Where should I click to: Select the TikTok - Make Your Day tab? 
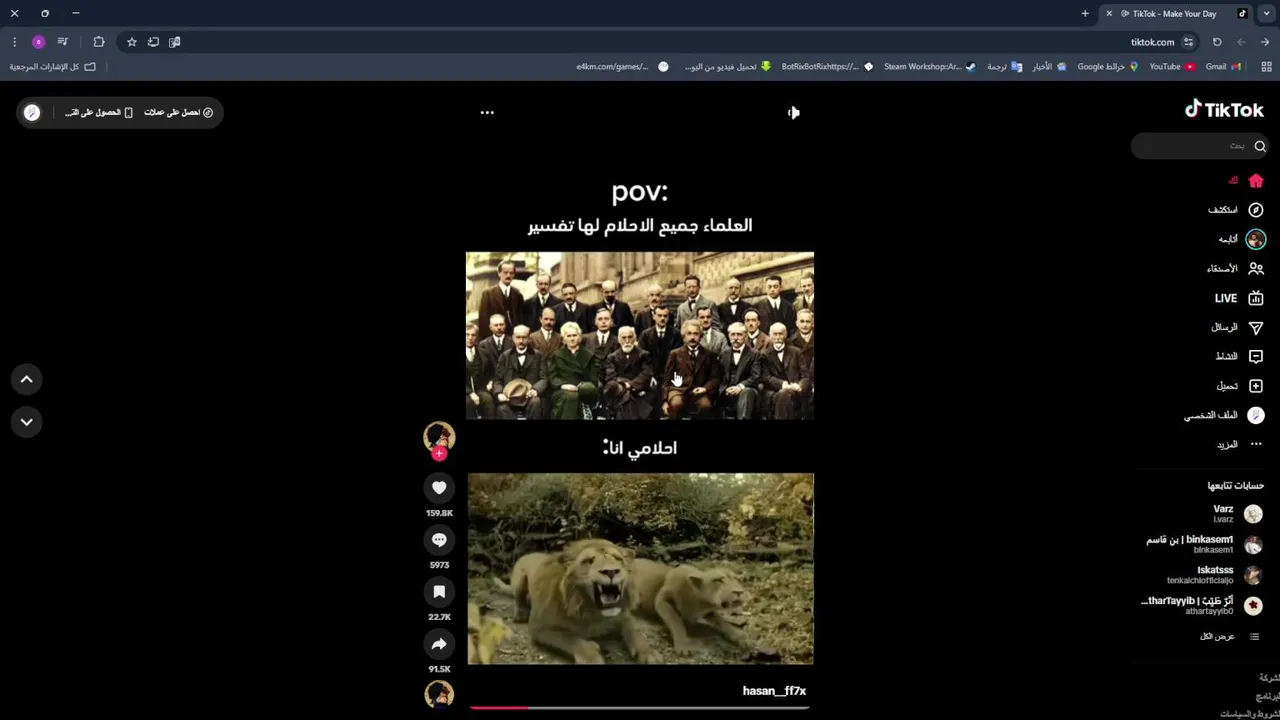[1175, 13]
